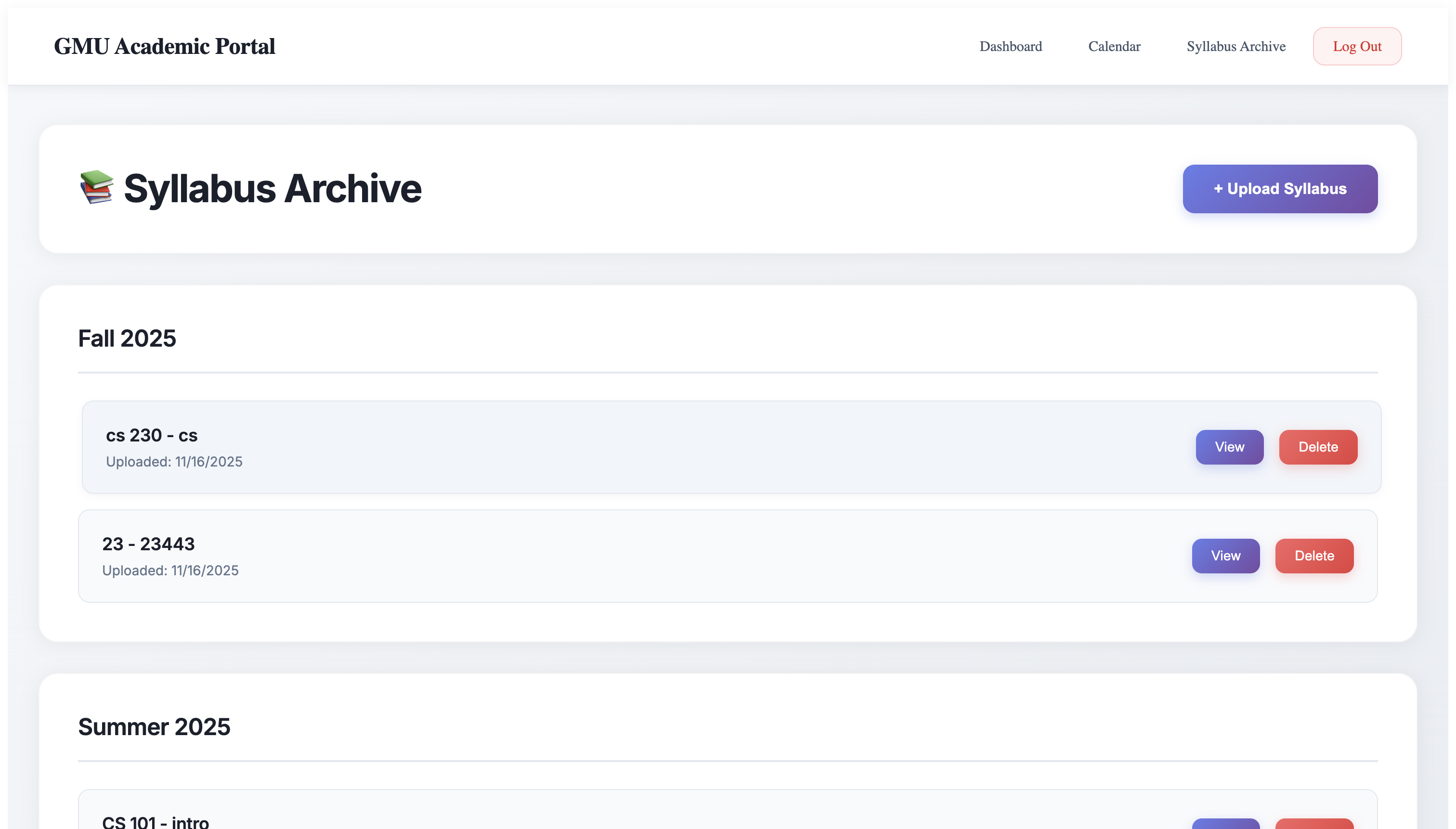Click cs 230 upload date text
1456x829 pixels.
point(174,462)
